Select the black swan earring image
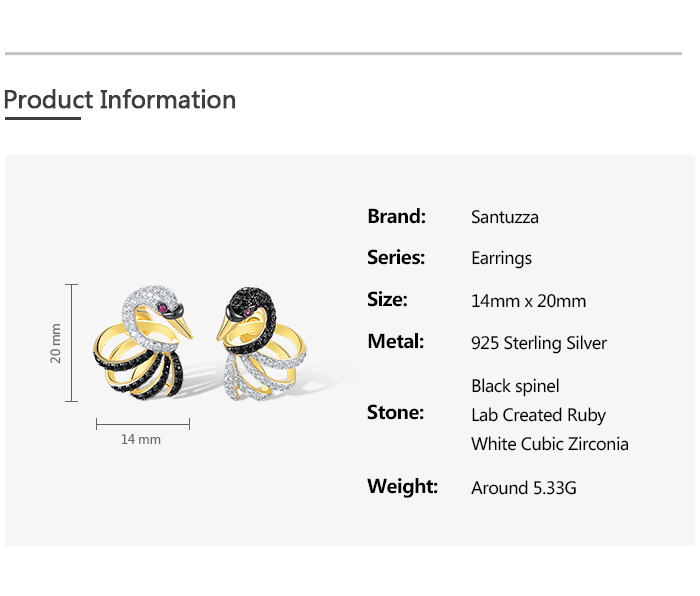This screenshot has height=596, width=700. (x=261, y=339)
